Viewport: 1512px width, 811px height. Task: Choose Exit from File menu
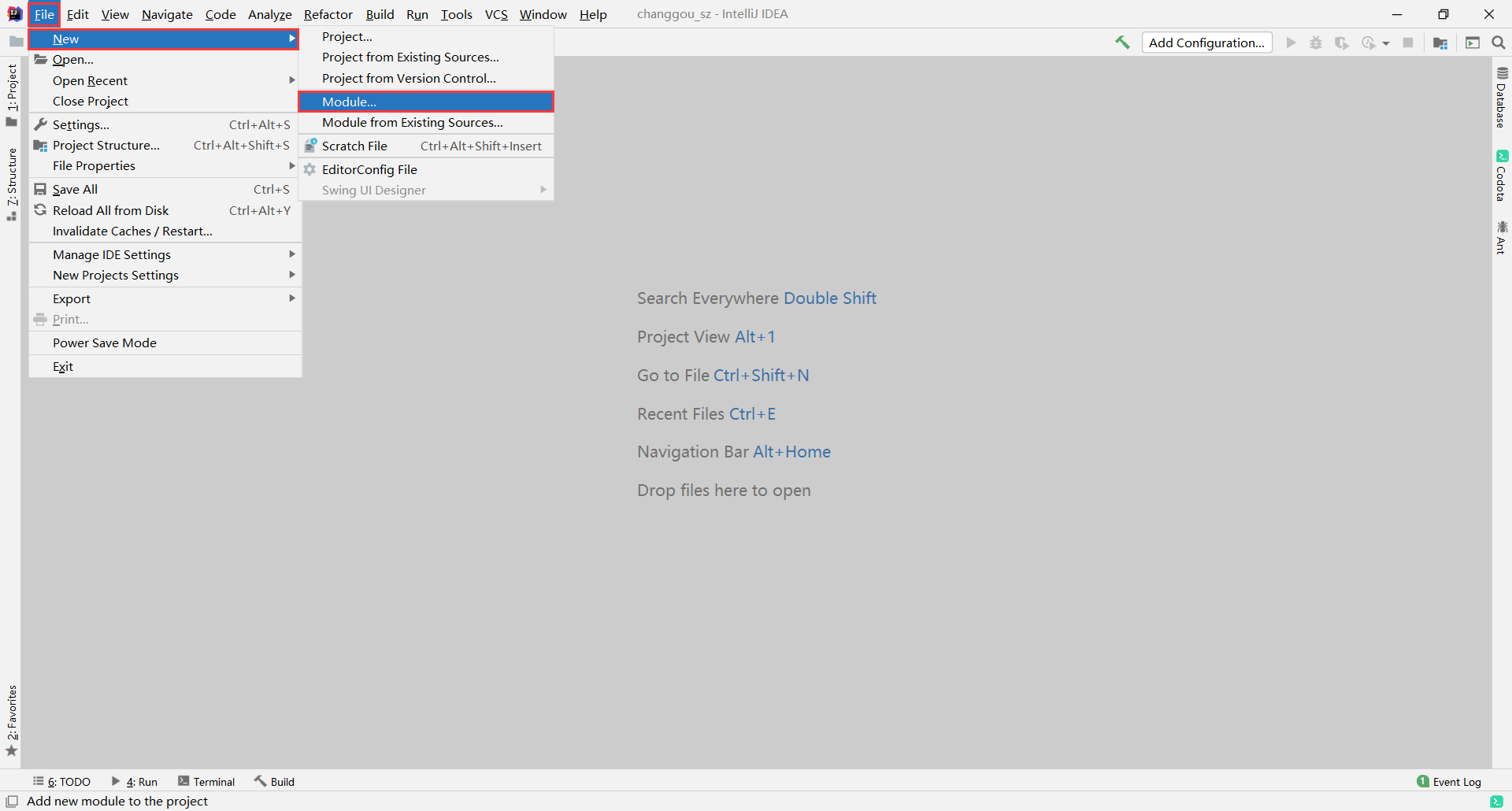(165, 366)
